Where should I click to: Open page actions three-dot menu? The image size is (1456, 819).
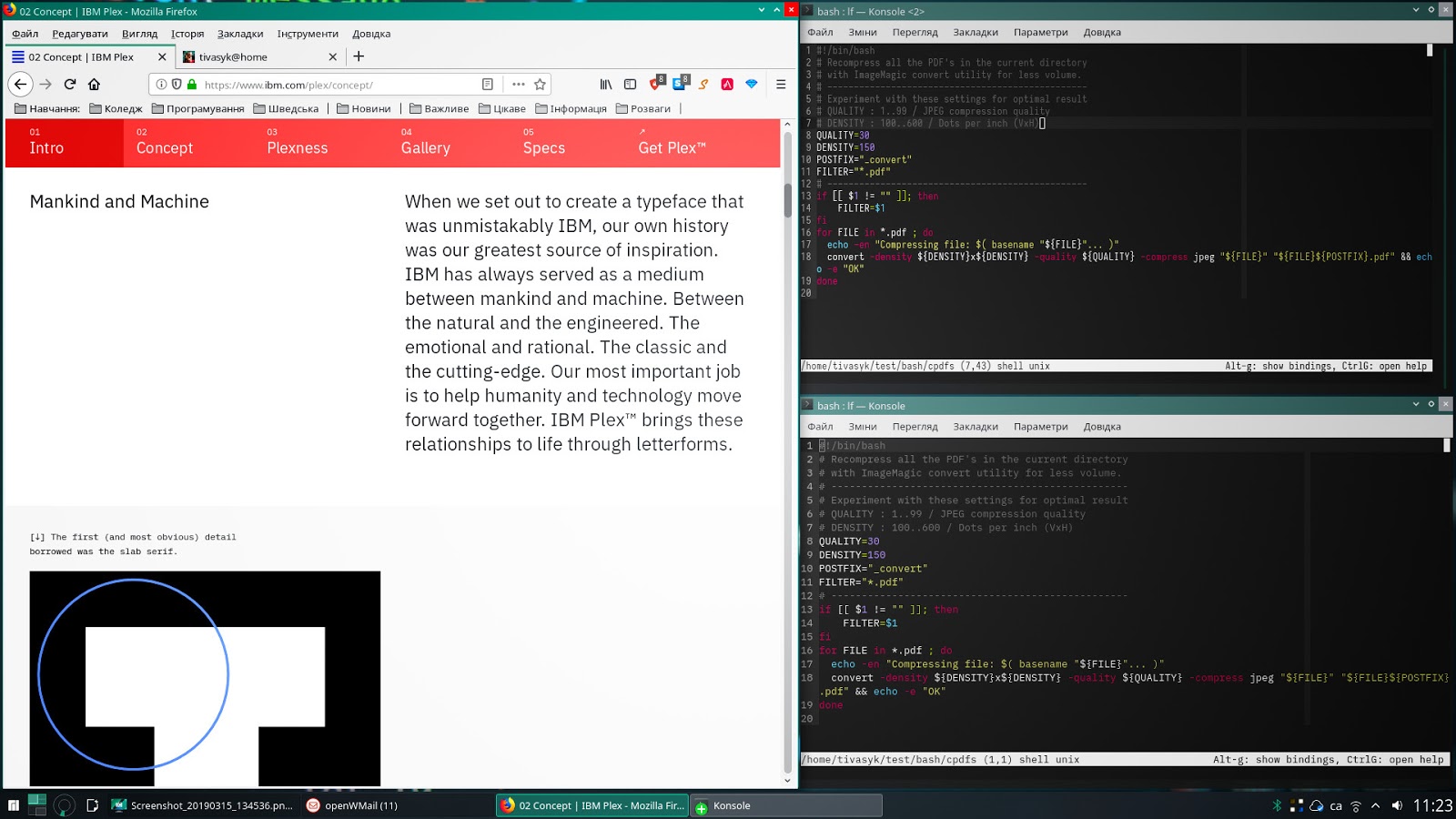pyautogui.click(x=519, y=85)
